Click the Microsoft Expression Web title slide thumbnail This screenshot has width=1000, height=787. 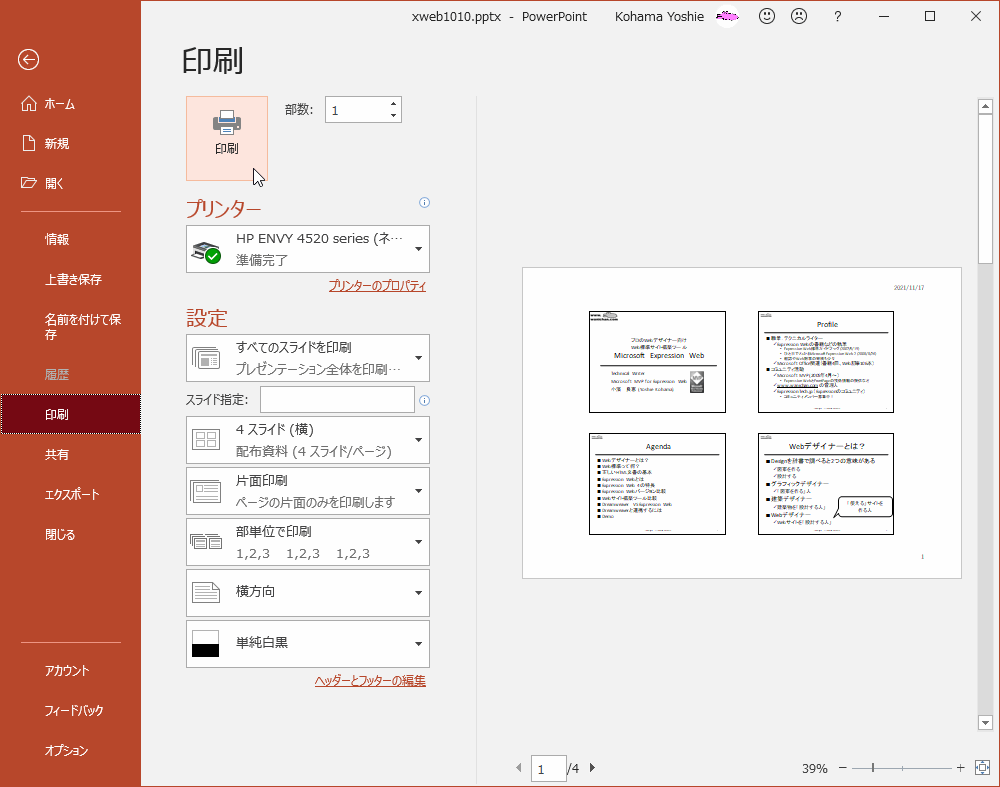click(x=658, y=362)
